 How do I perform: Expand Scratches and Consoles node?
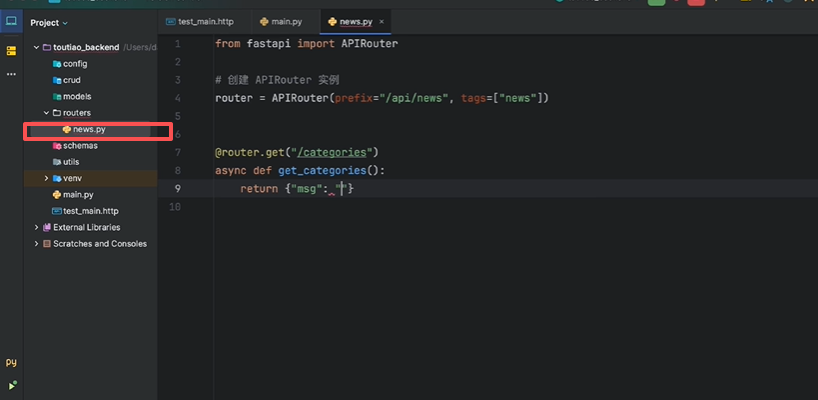(x=36, y=244)
